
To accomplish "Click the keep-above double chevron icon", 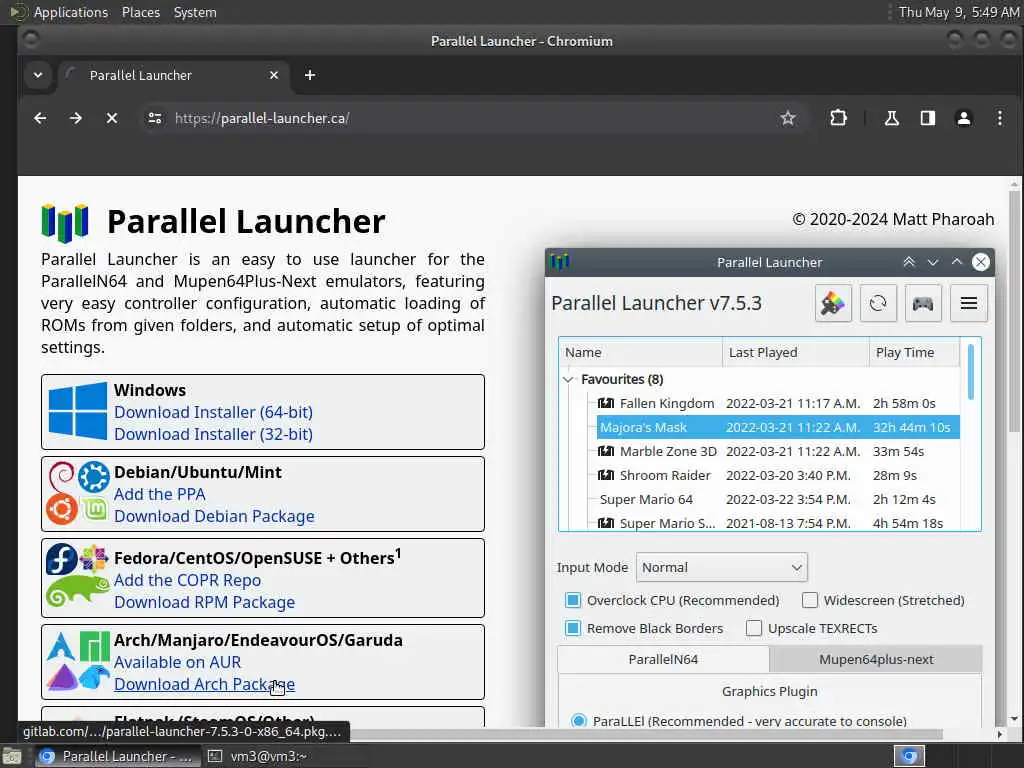I will pyautogui.click(x=908, y=262).
